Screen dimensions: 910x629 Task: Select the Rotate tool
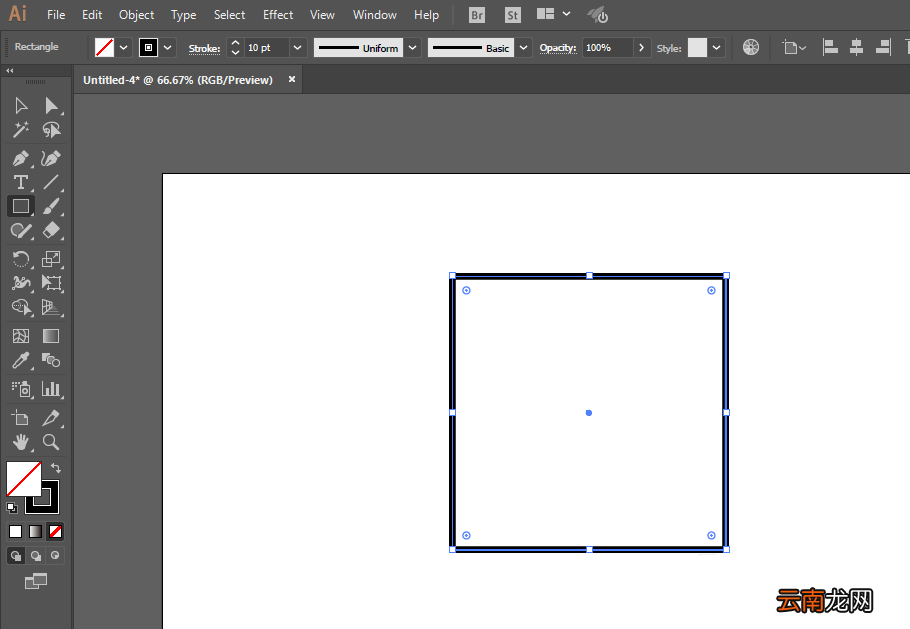click(21, 259)
